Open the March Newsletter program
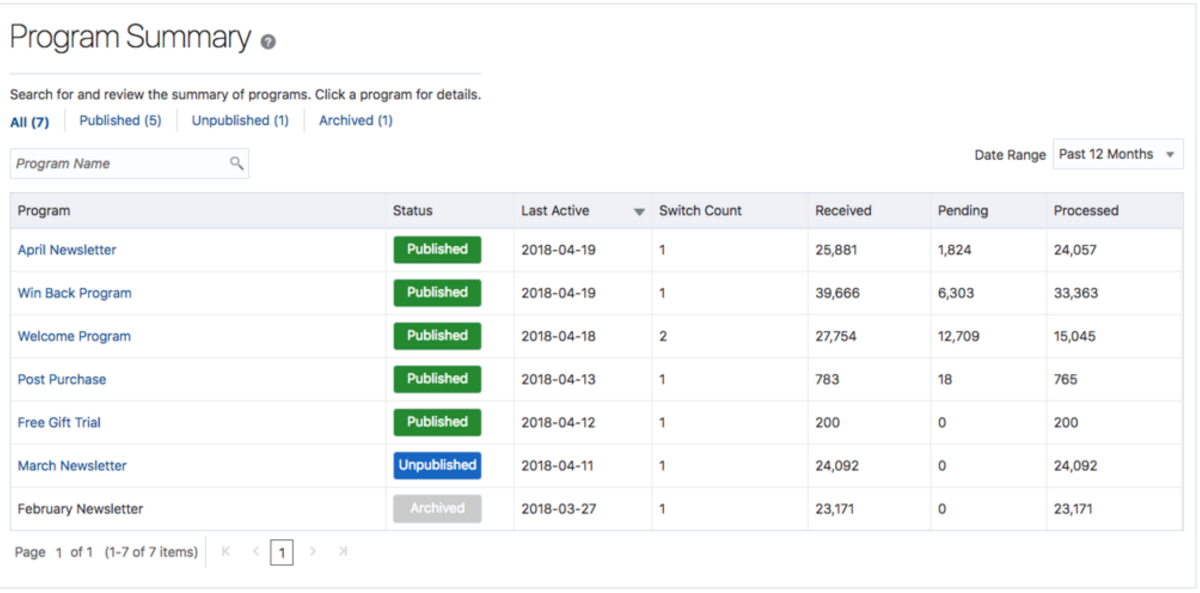The image size is (1200, 593). [x=72, y=466]
